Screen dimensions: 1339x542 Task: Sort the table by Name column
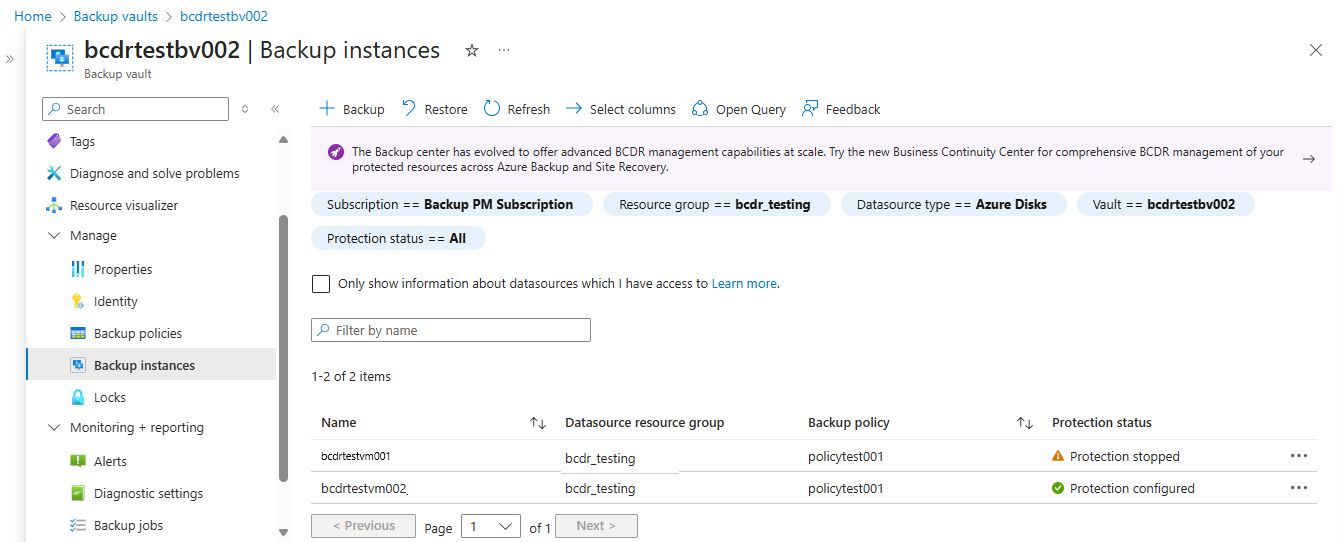point(538,423)
